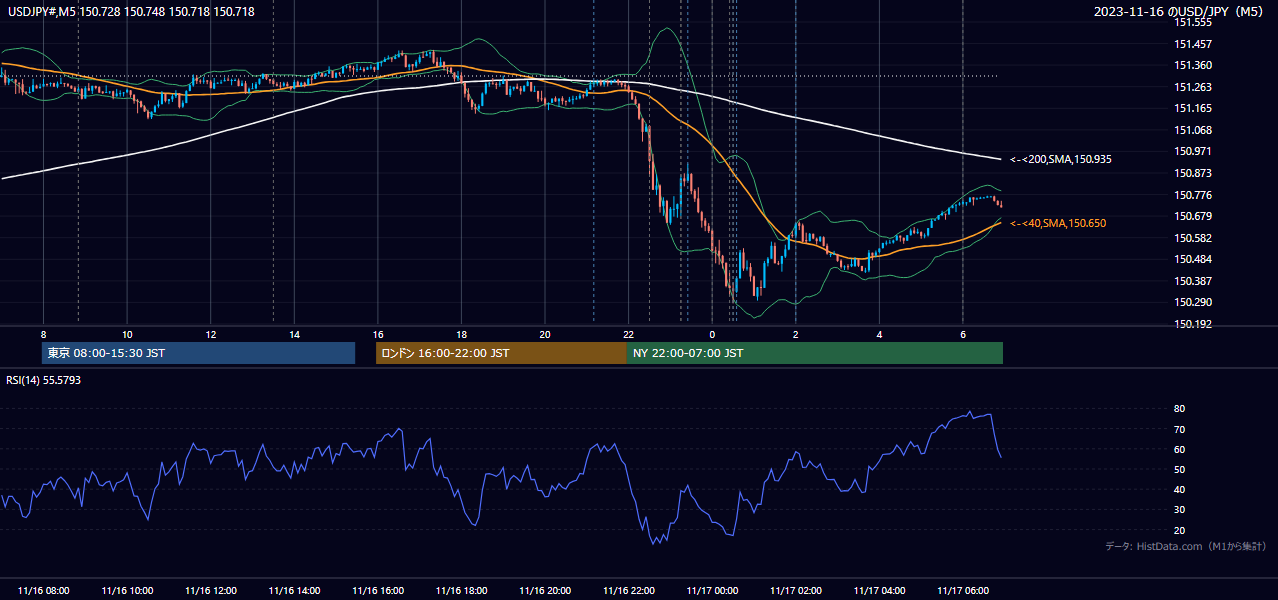Click price axis value 151.068
Screen dimensions: 1278x600
pyautogui.click(x=1193, y=130)
